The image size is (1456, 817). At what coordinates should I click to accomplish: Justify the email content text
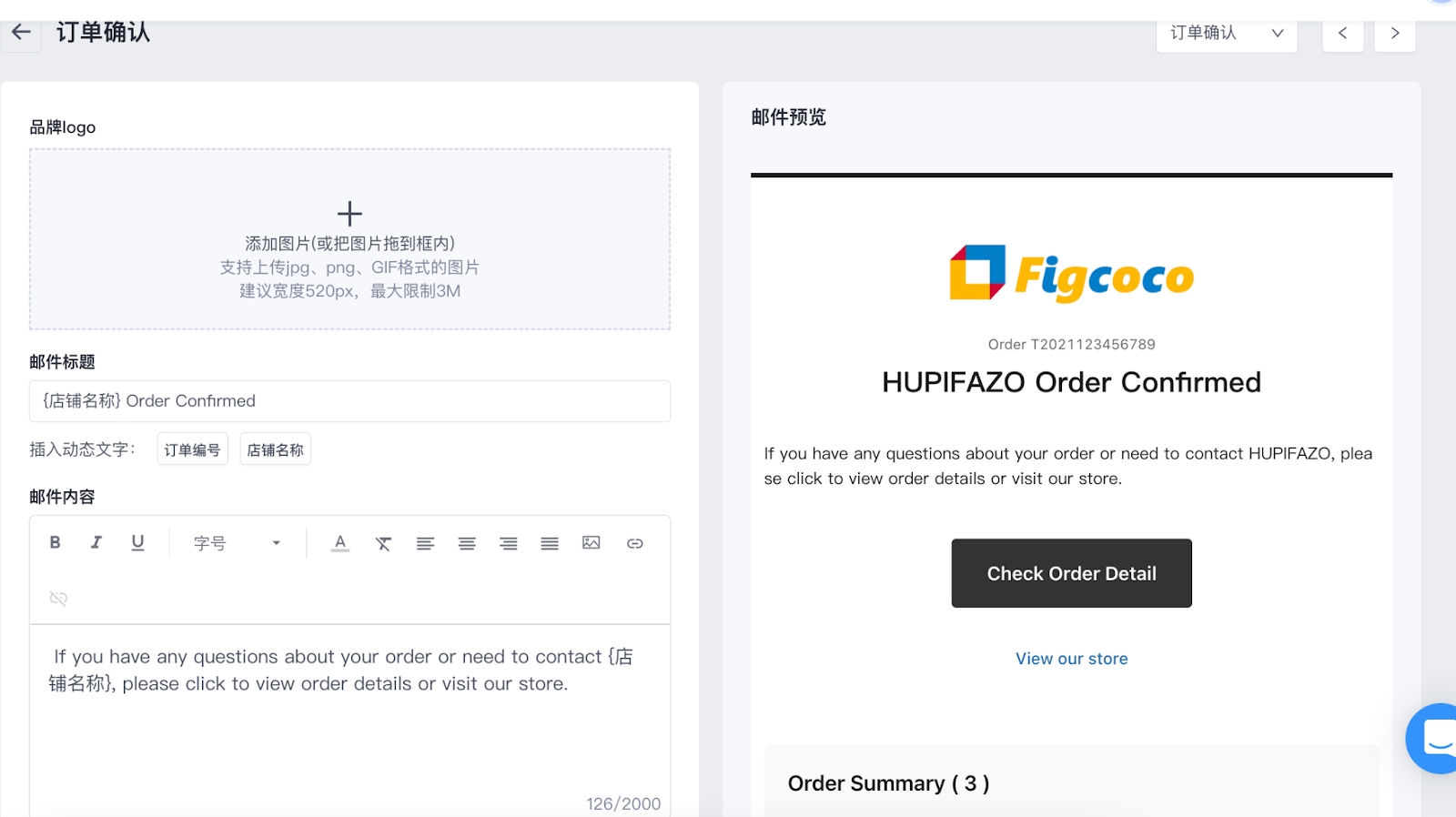click(x=550, y=544)
